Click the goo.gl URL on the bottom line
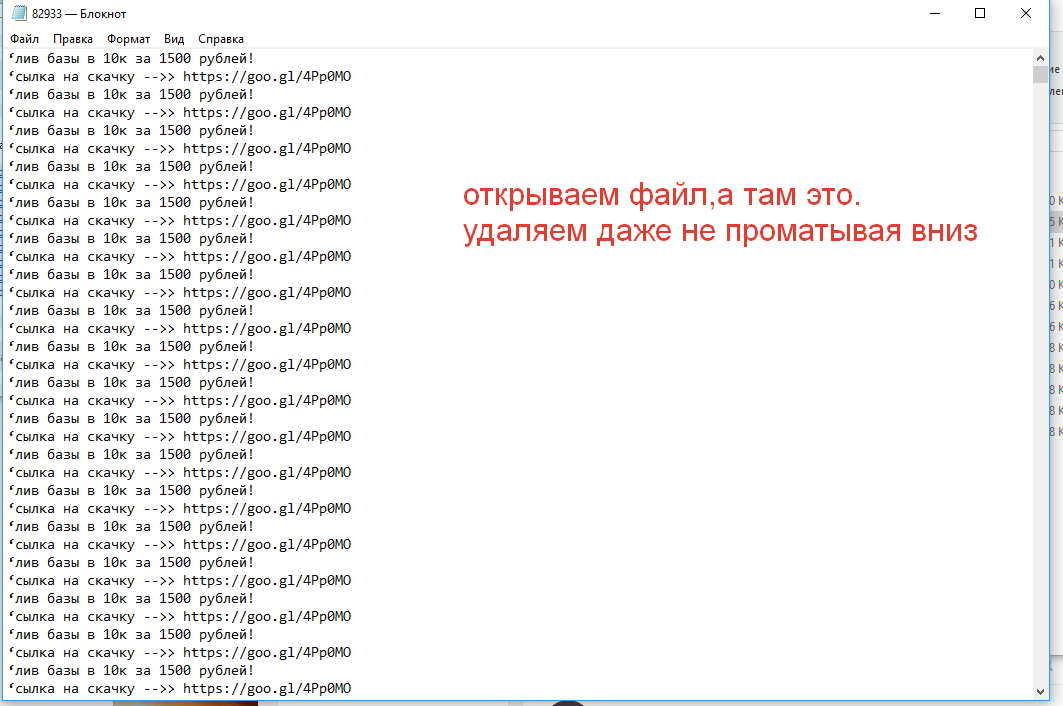The image size is (1063, 706). point(267,689)
